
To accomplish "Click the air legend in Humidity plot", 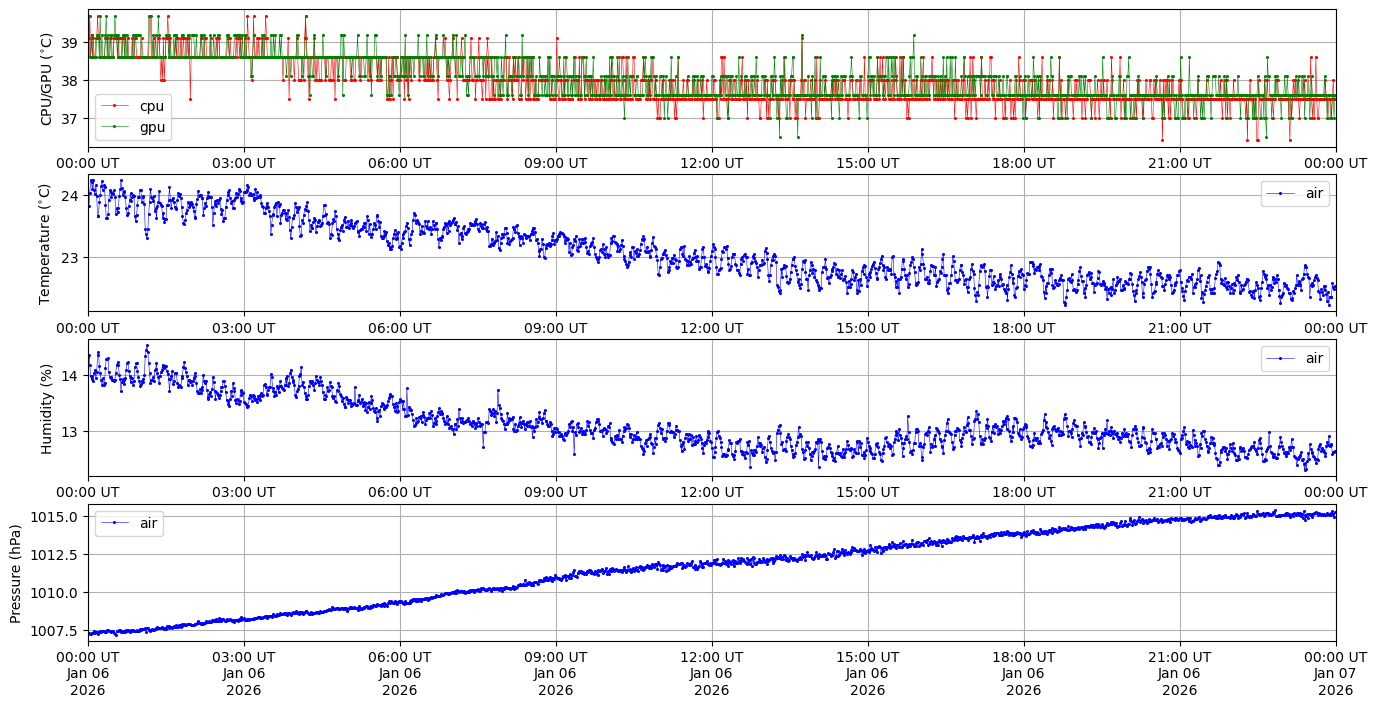I will (1295, 358).
